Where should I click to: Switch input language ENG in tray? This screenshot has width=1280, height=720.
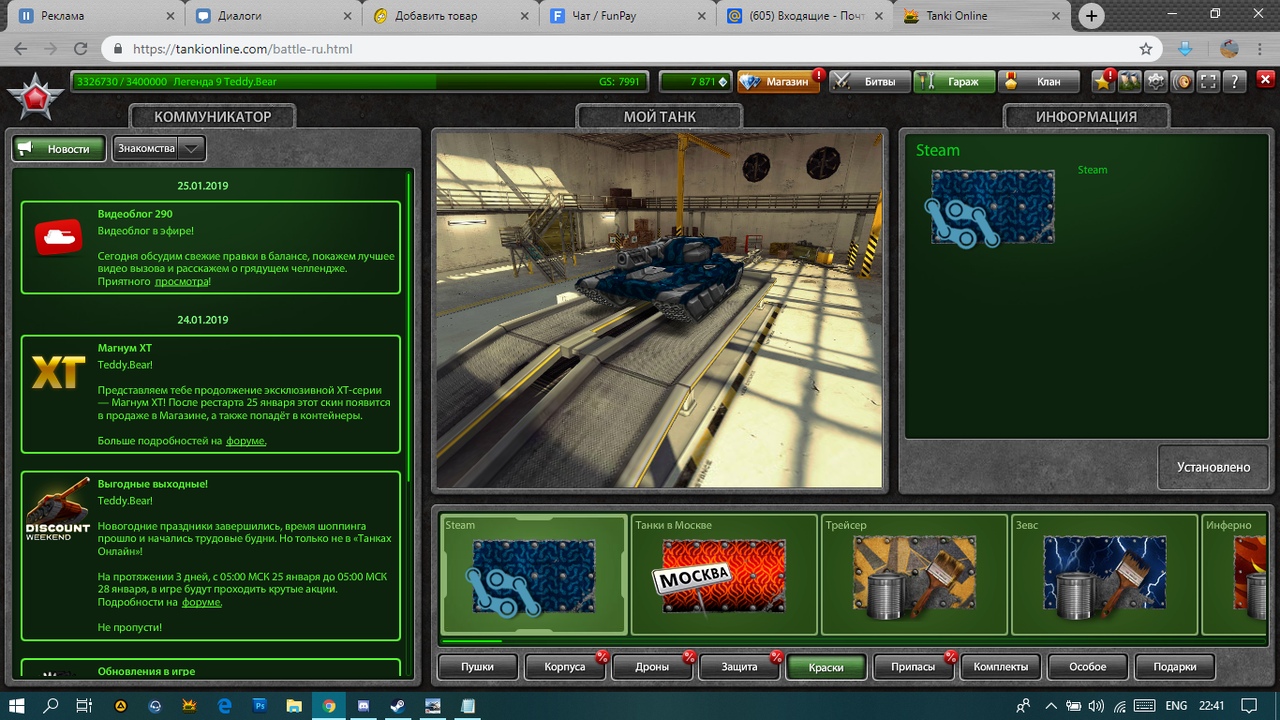click(x=1176, y=706)
